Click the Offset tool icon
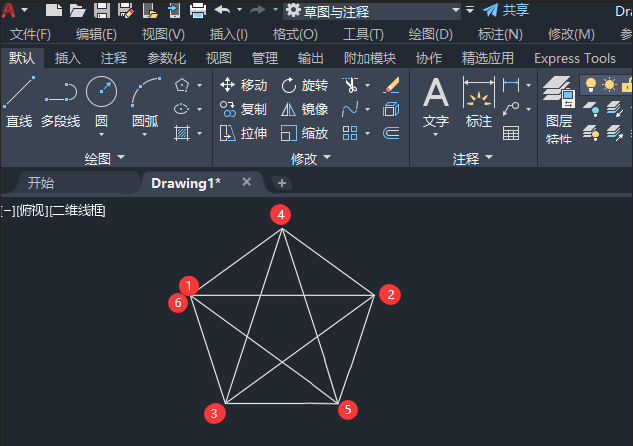 (391, 133)
